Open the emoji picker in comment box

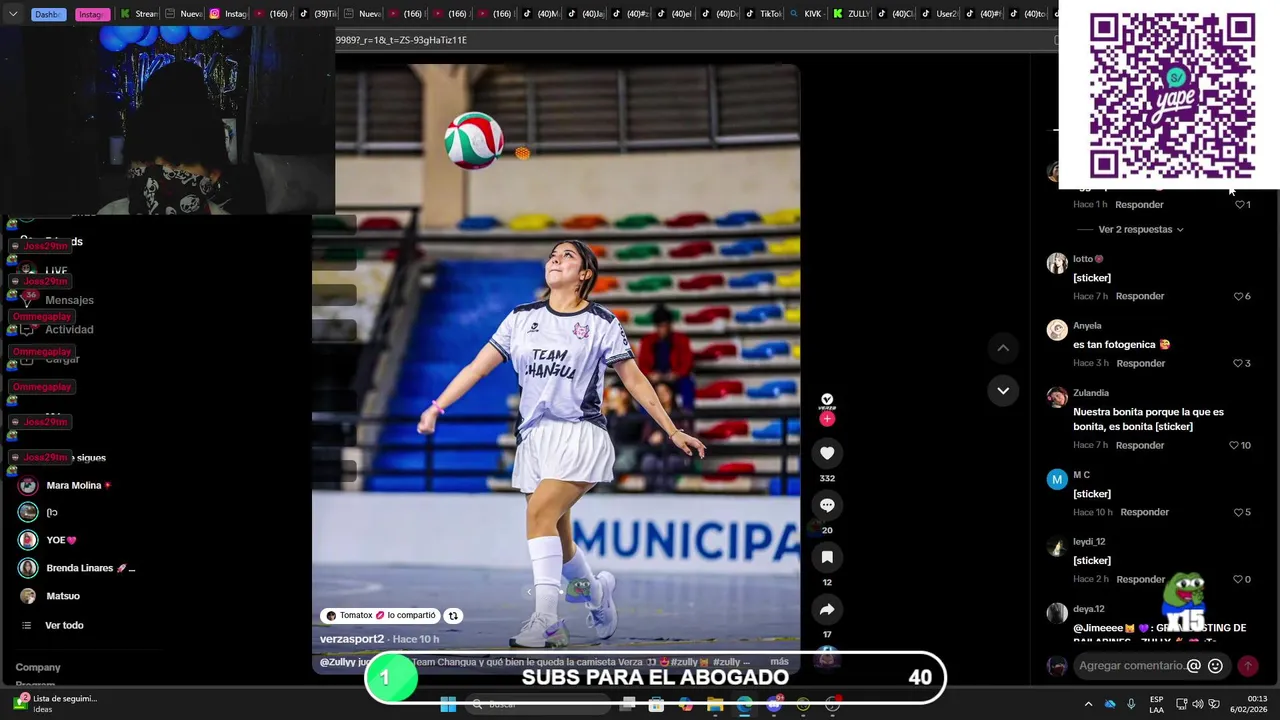click(1215, 666)
